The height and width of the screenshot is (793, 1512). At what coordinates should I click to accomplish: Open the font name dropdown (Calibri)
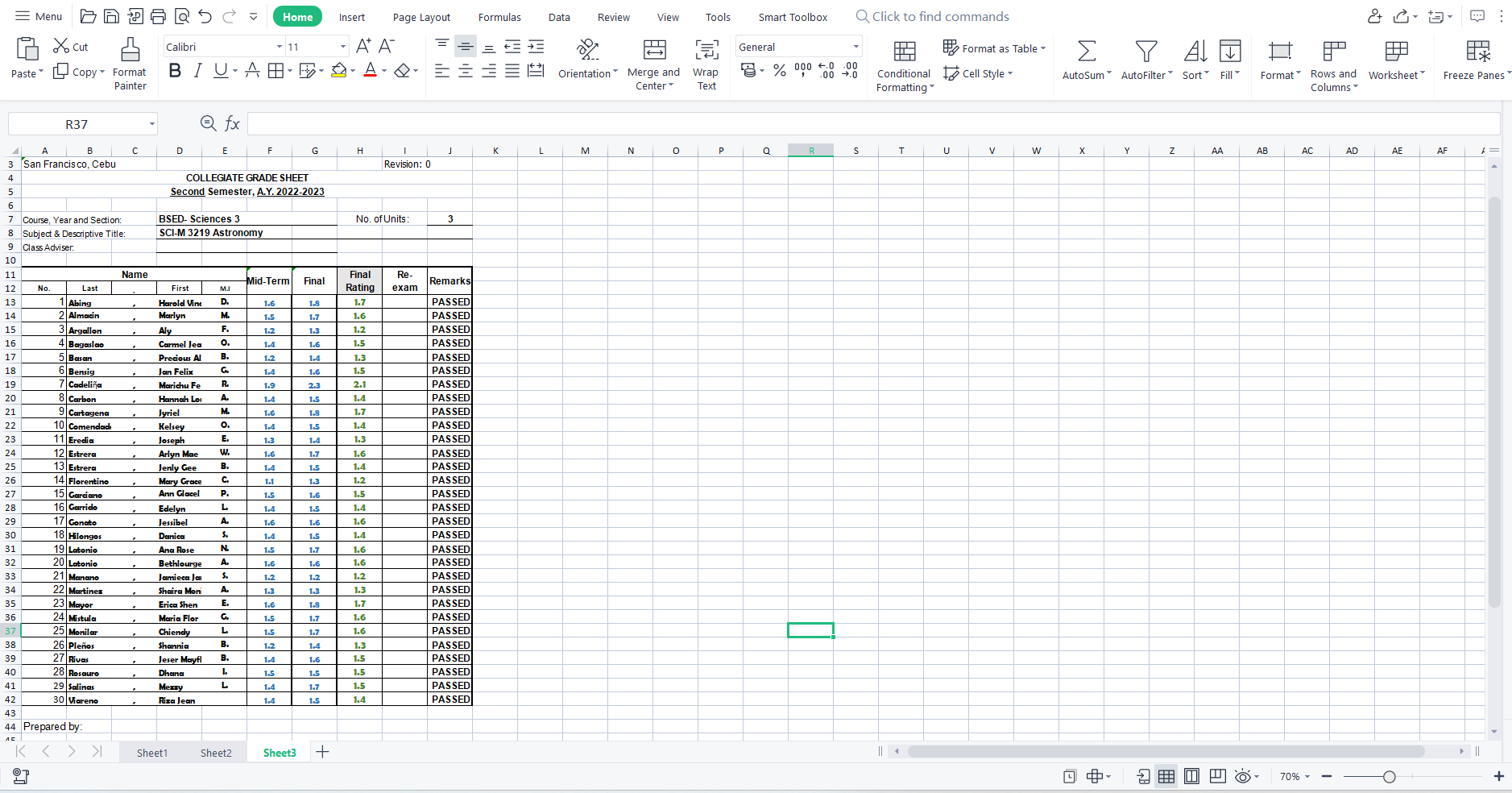280,47
